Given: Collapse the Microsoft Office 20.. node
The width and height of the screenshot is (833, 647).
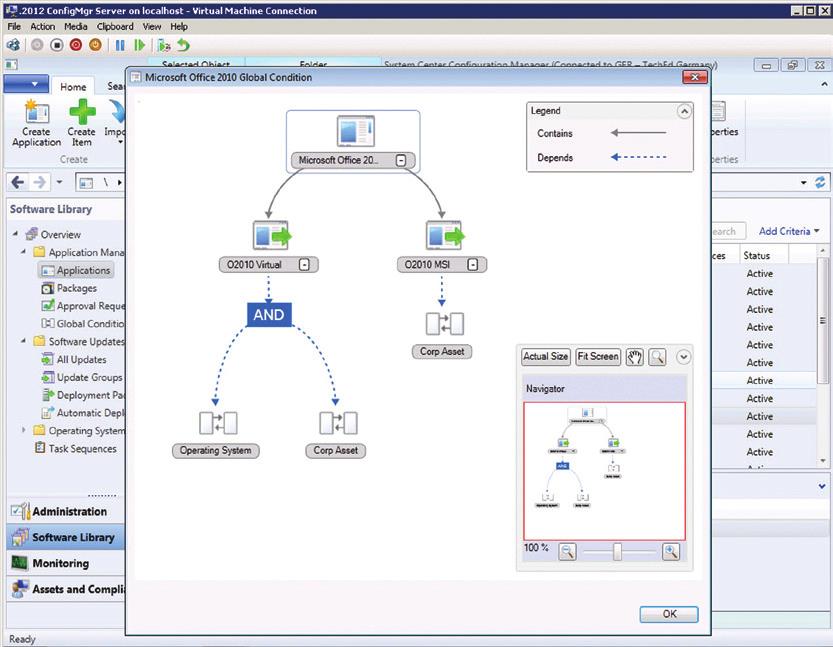Looking at the screenshot, I should (401, 160).
